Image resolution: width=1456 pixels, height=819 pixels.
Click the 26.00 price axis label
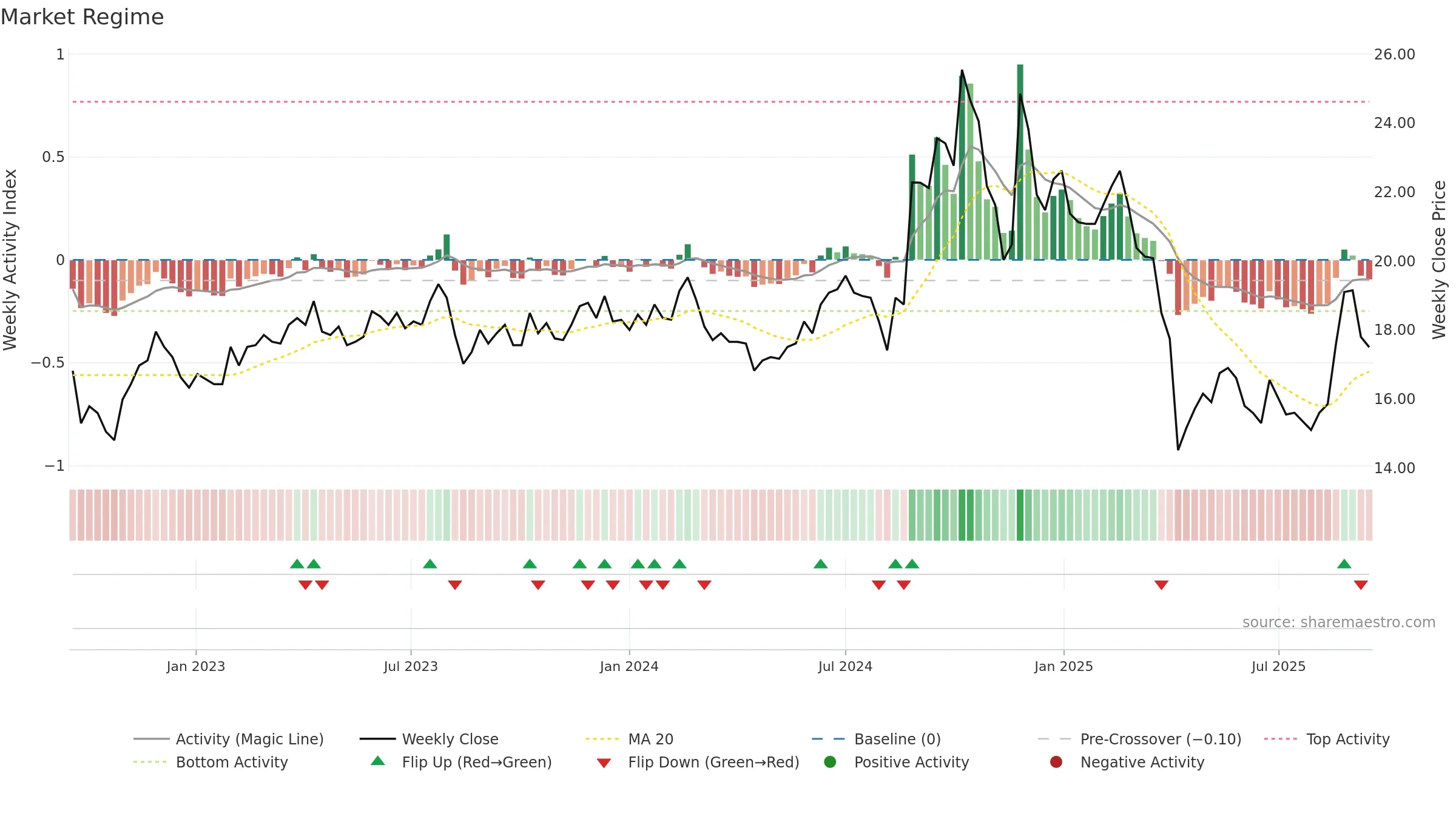1395,55
